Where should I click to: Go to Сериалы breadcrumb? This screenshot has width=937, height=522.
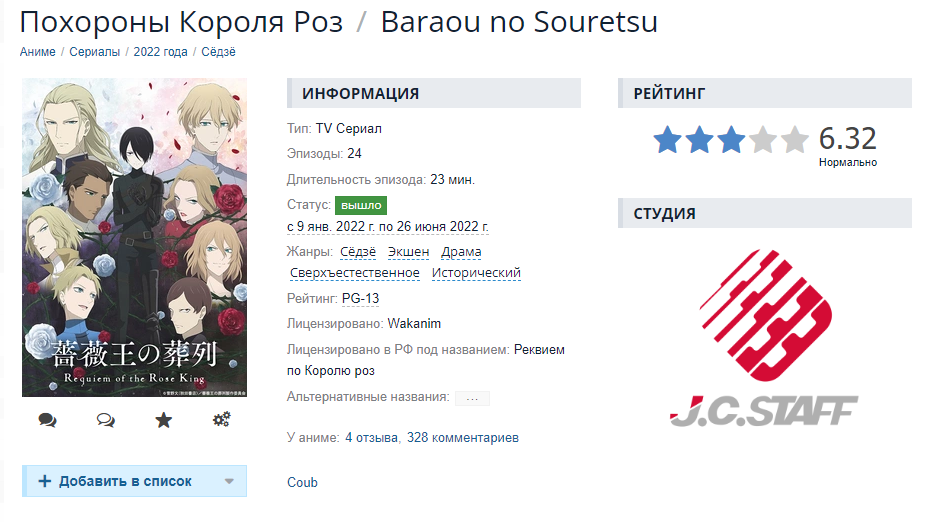[x=94, y=52]
